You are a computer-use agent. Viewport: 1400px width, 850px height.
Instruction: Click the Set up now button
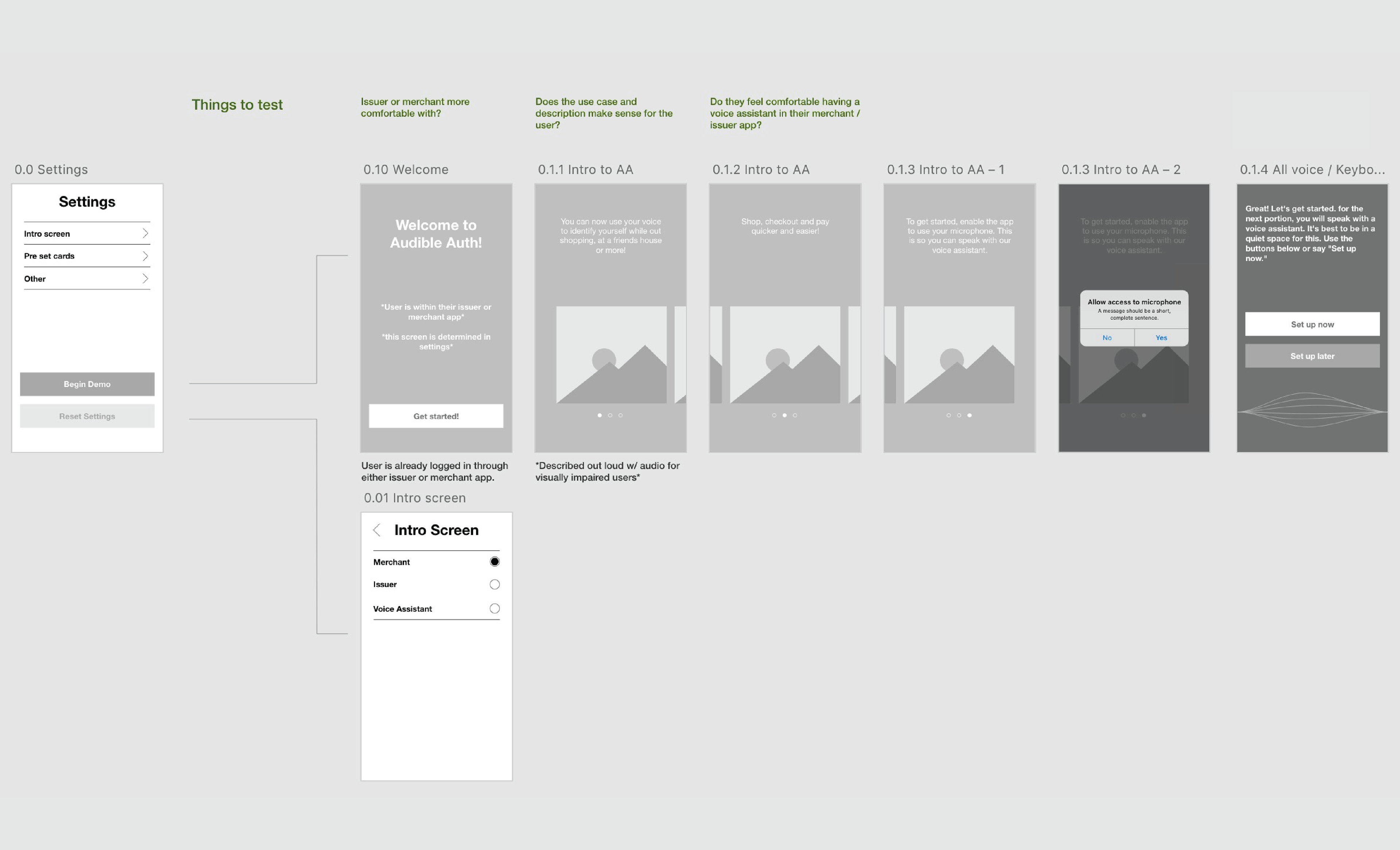[1312, 325]
